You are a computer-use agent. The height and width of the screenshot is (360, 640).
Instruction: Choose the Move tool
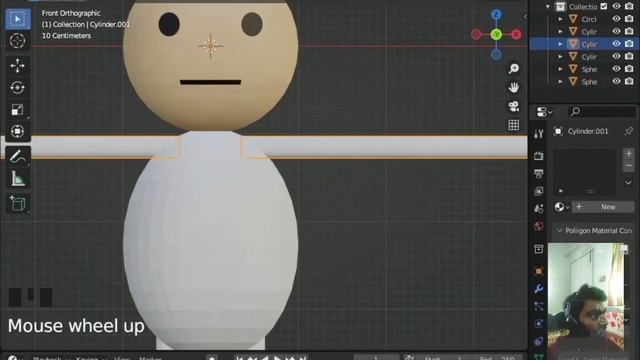17,66
